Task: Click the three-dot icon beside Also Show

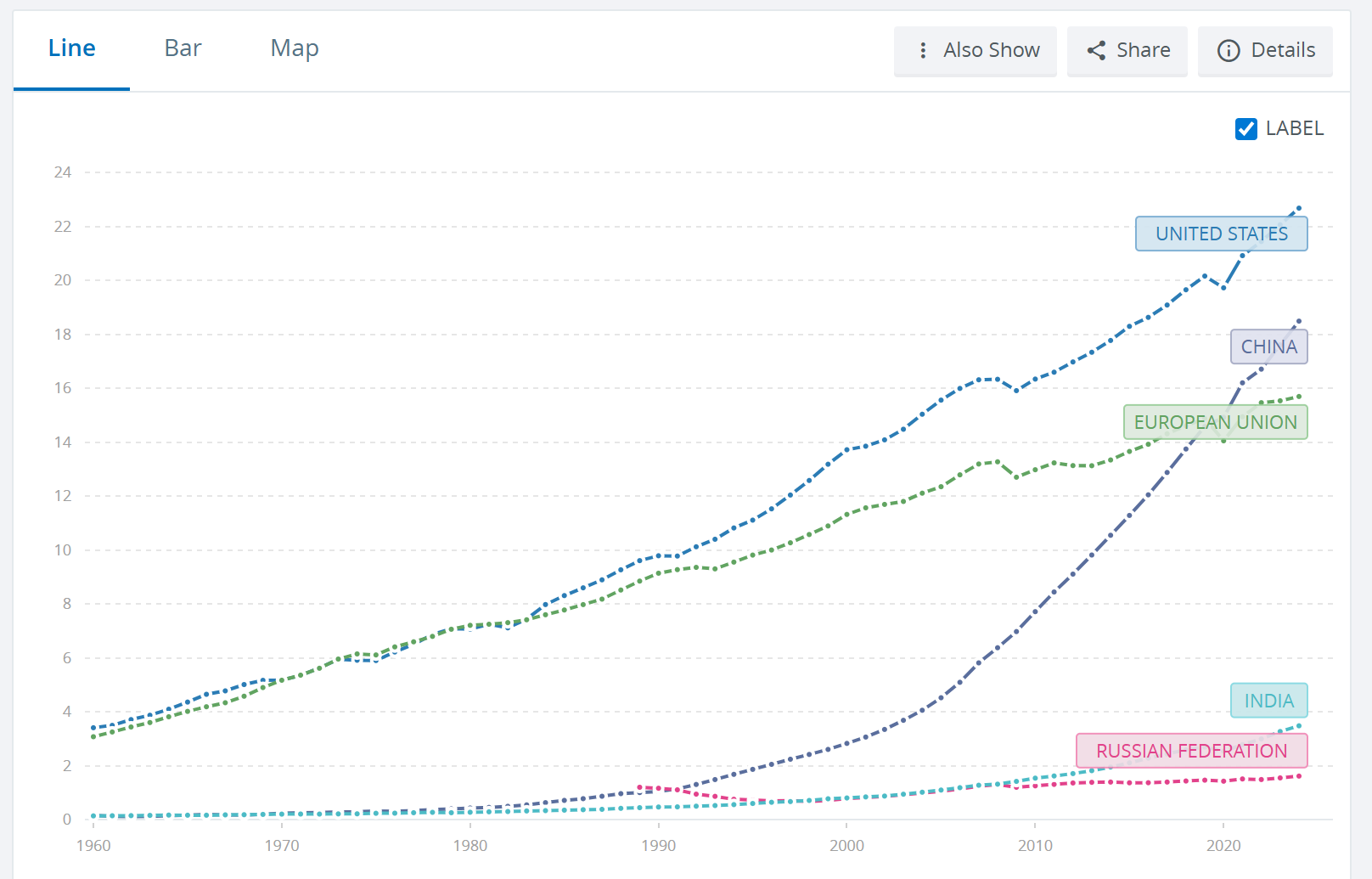Action: (x=923, y=51)
